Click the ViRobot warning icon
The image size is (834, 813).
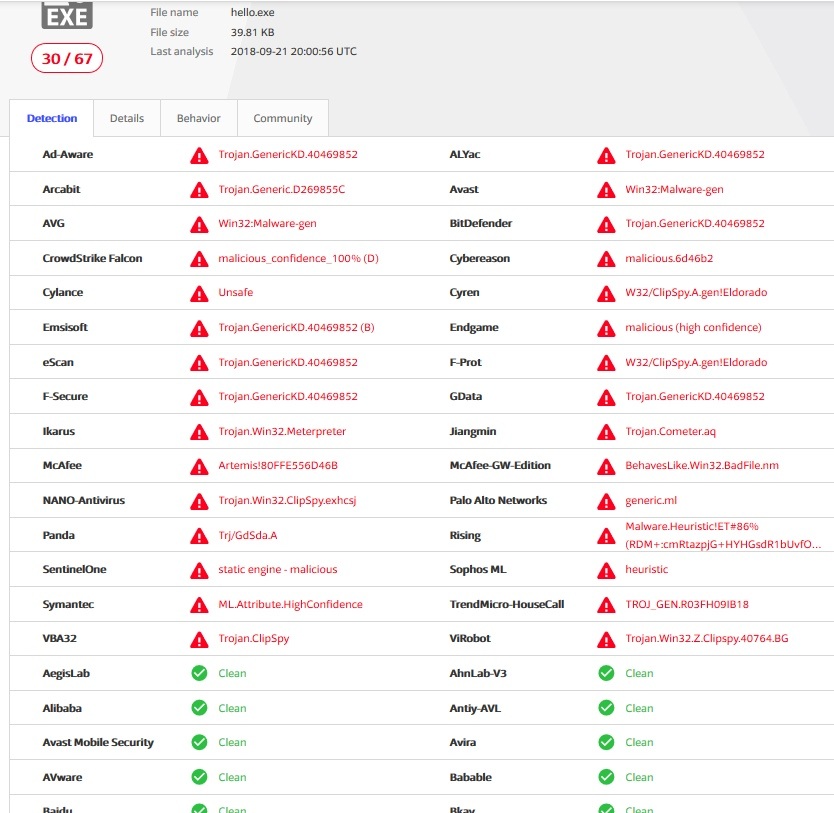tap(606, 639)
